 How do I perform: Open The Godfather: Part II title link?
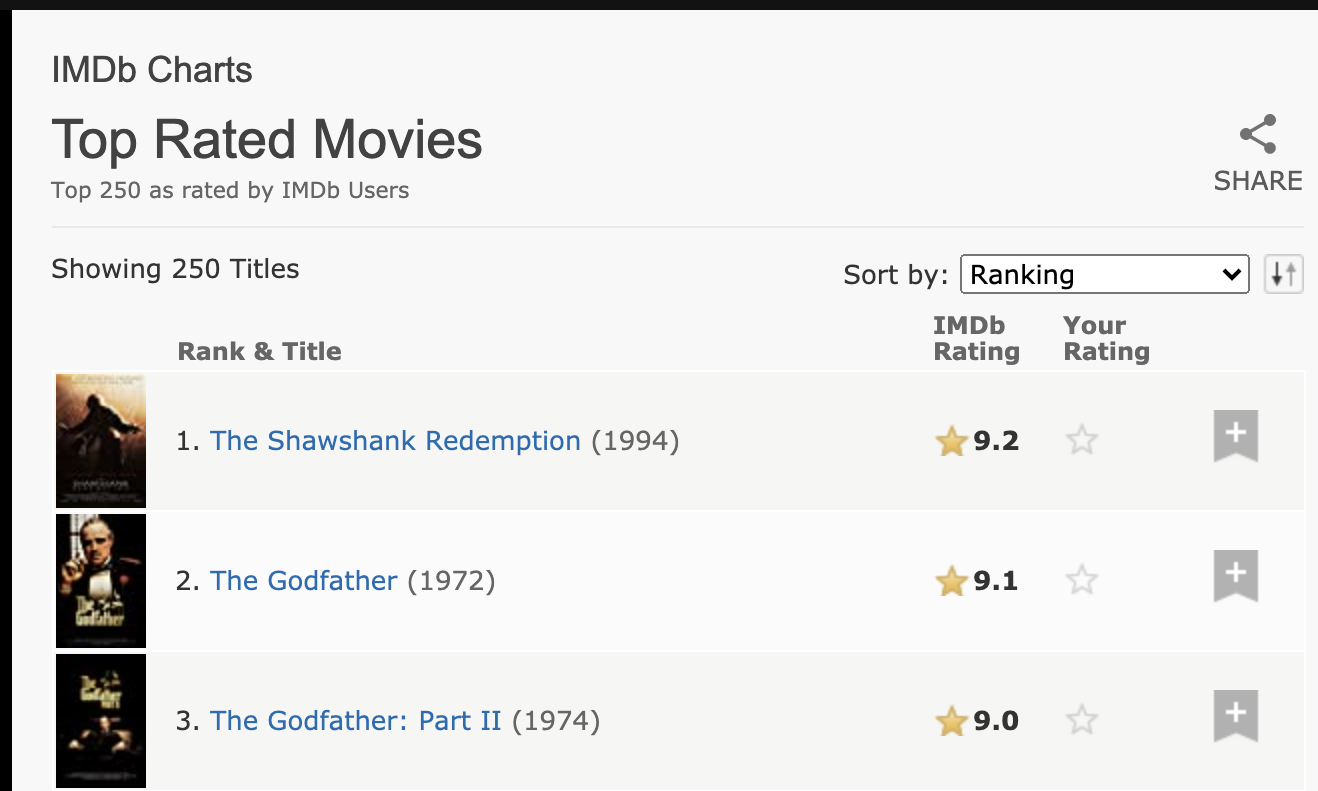[356, 720]
